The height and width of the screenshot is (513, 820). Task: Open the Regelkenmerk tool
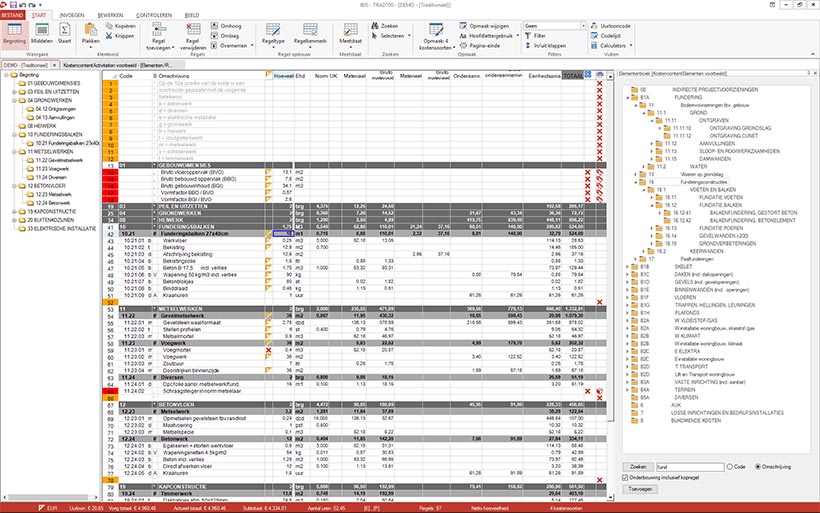coord(310,35)
